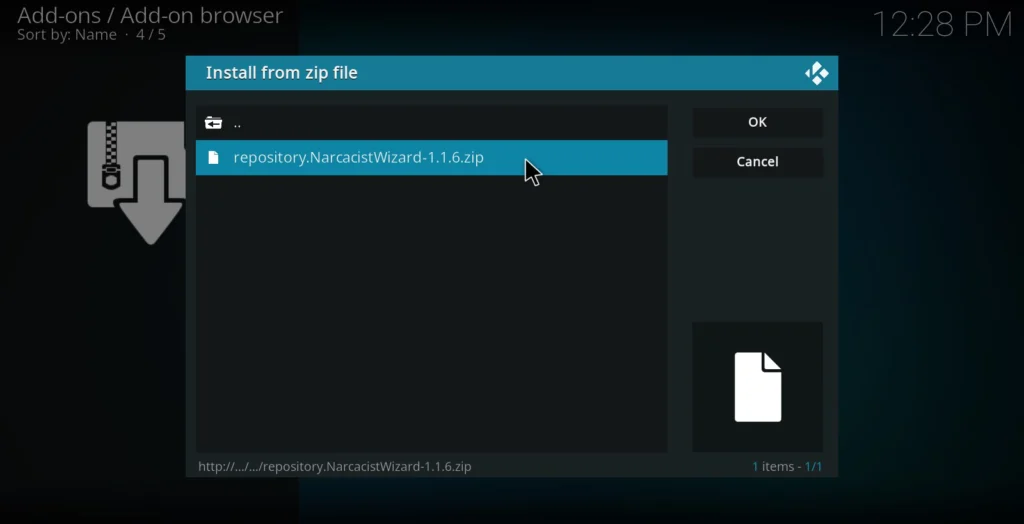Click the zip file's document icon

[213, 157]
